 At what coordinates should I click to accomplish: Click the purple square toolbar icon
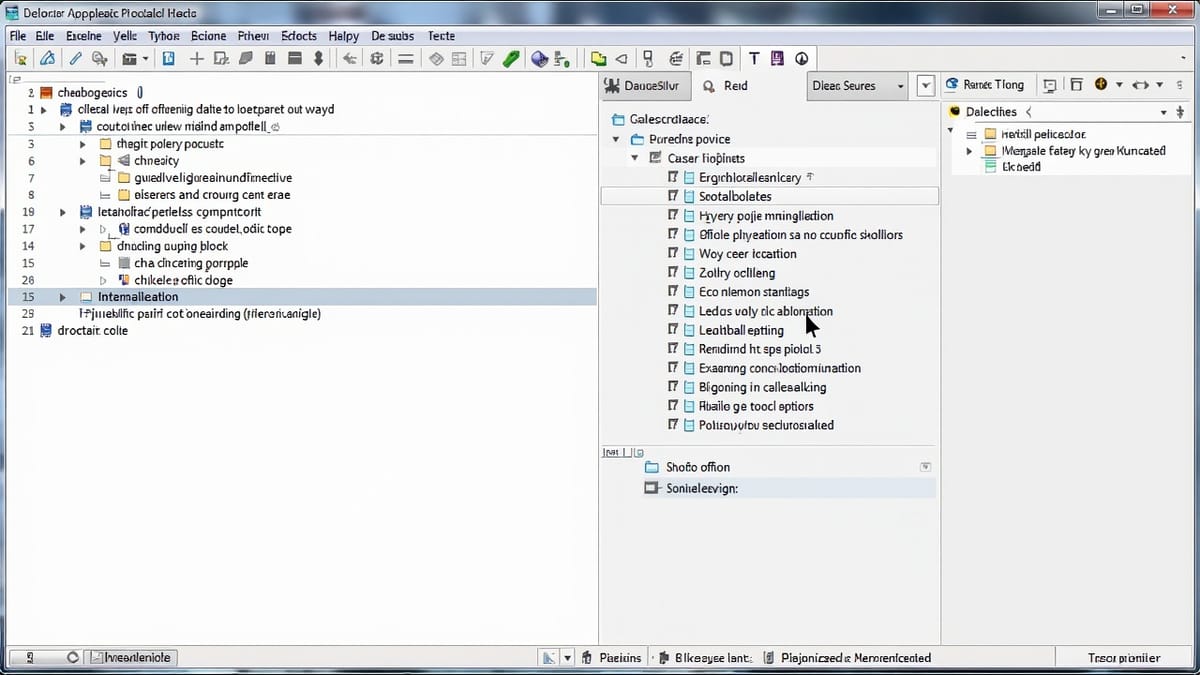coord(777,59)
